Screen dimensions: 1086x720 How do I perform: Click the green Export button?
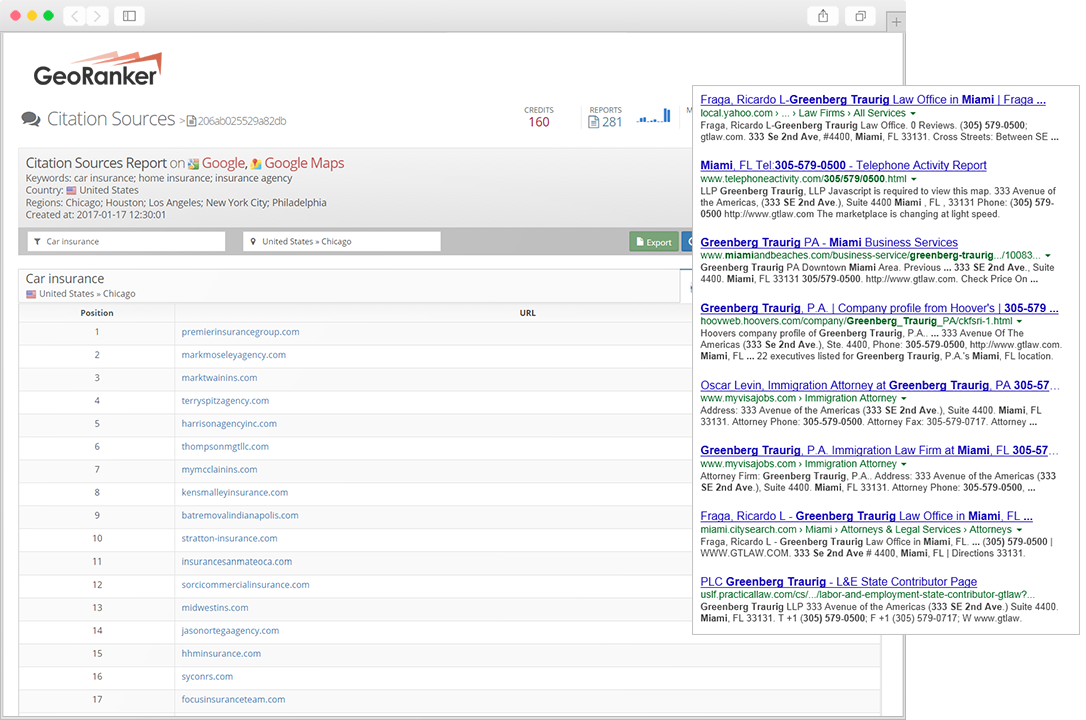654,242
